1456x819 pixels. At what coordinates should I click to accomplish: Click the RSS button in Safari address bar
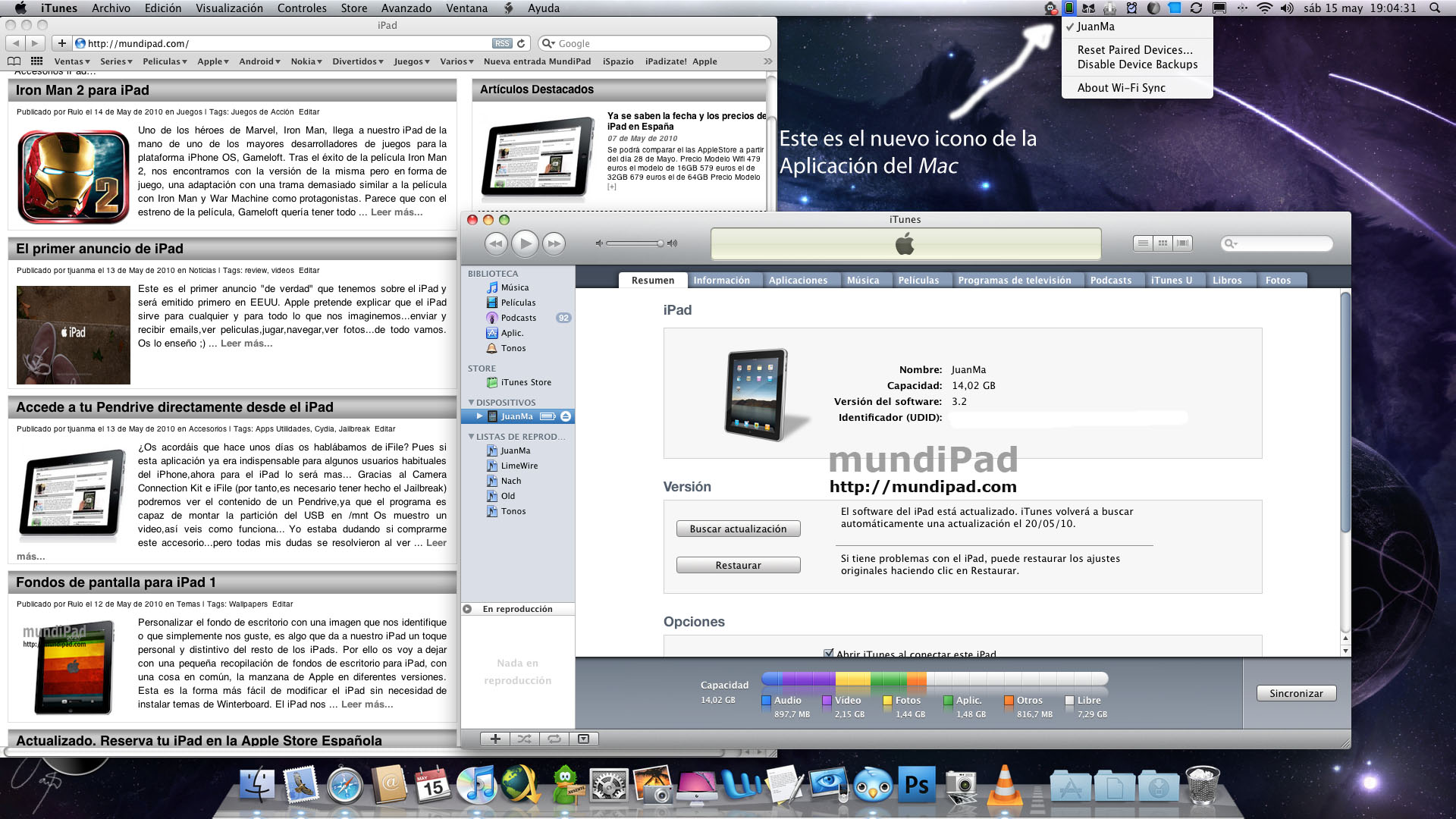tap(502, 44)
